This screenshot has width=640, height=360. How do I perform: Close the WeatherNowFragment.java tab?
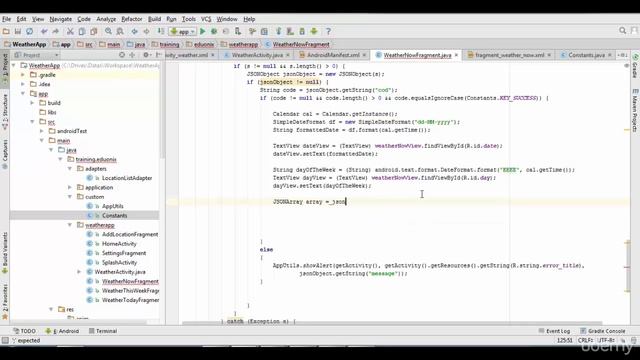[x=456, y=55]
